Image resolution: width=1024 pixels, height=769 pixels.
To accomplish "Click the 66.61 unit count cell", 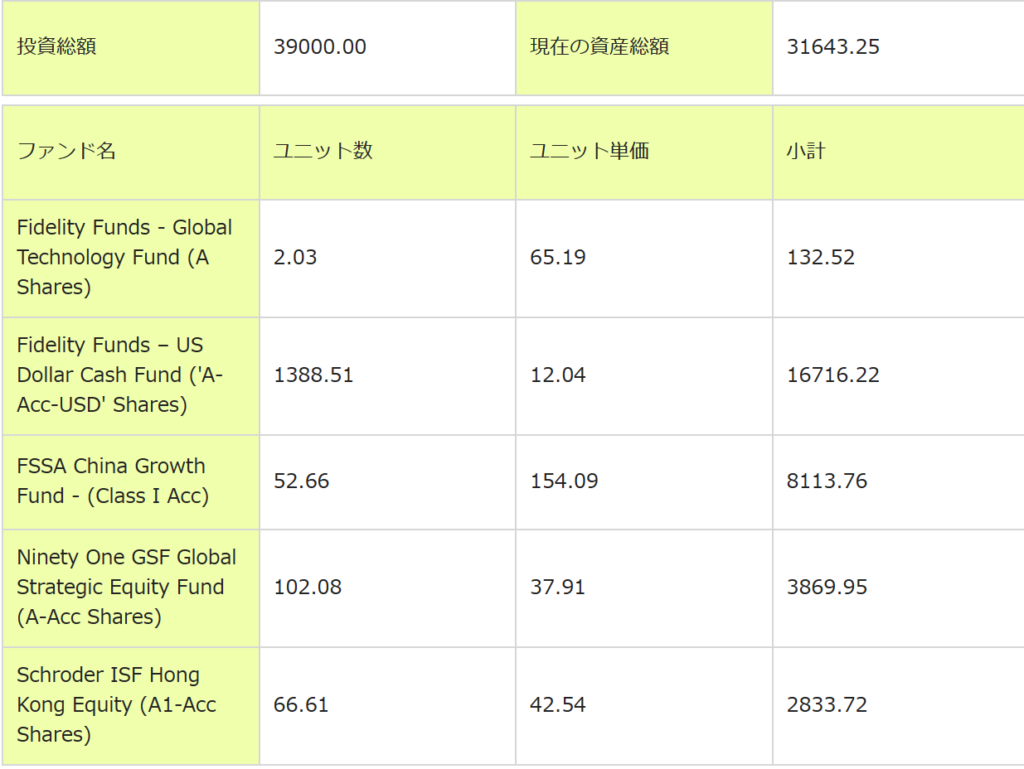I will coord(301,705).
